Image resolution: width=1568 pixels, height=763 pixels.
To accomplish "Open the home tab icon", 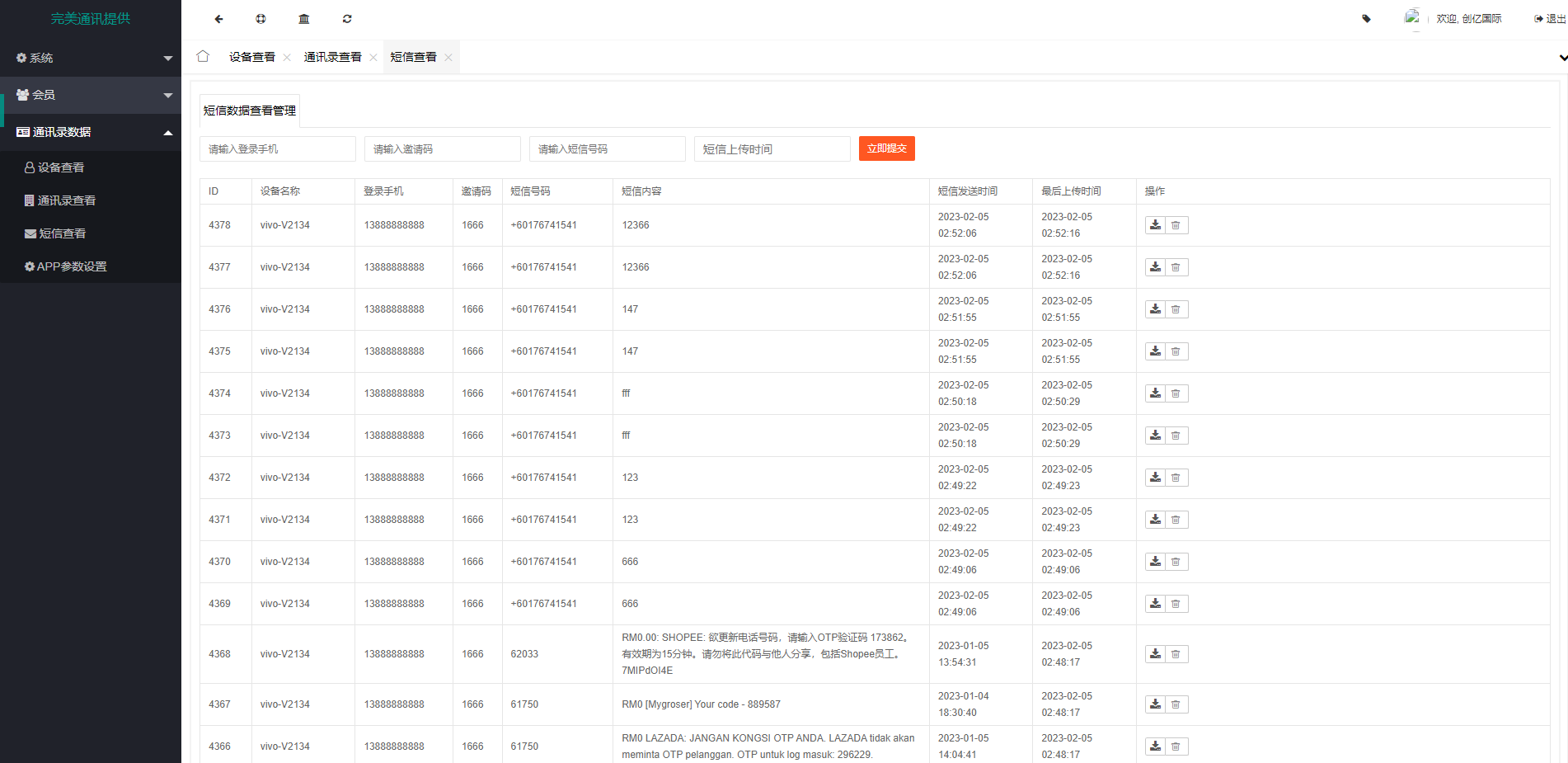I will pyautogui.click(x=203, y=57).
